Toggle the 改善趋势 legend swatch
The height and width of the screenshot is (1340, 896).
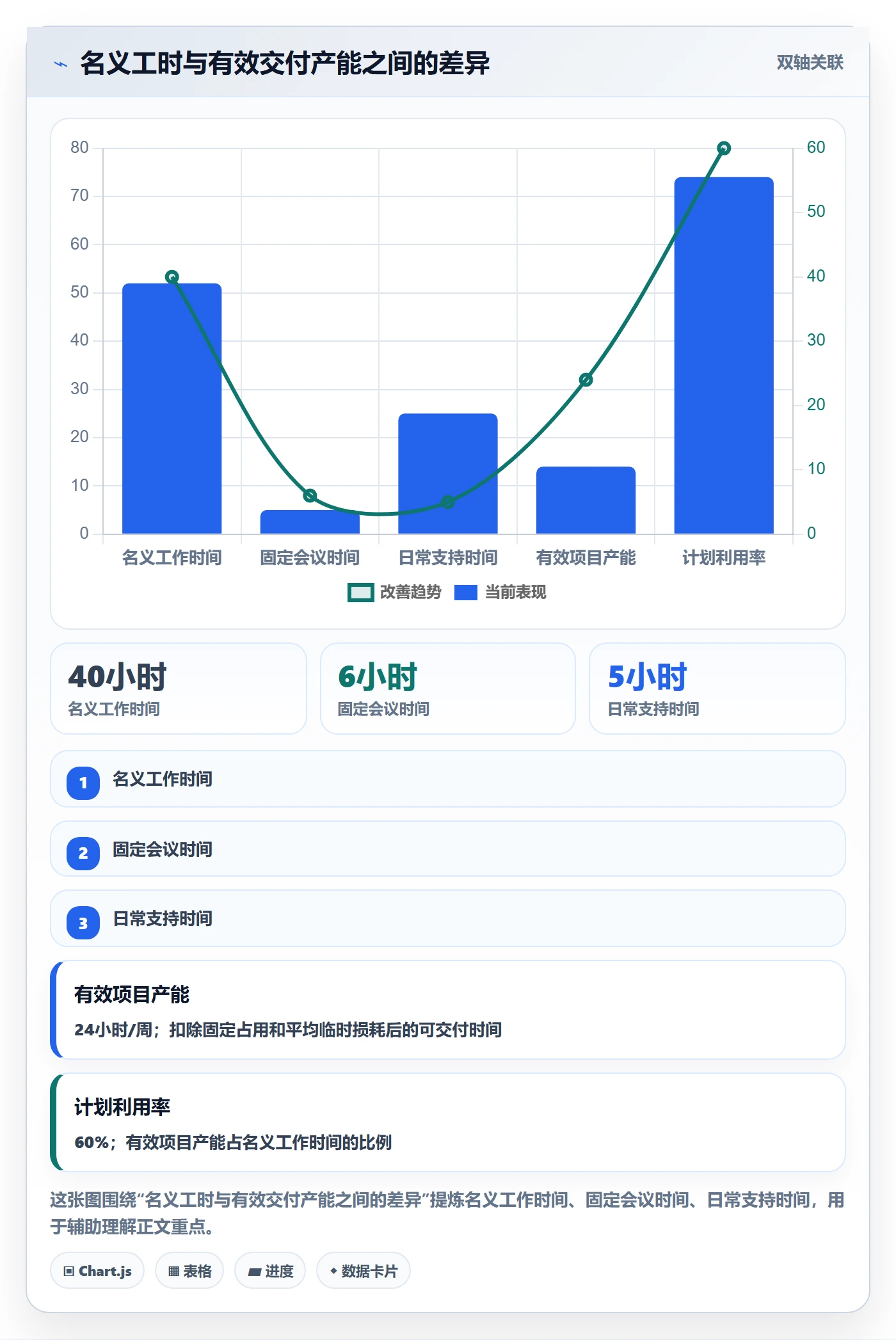click(361, 593)
